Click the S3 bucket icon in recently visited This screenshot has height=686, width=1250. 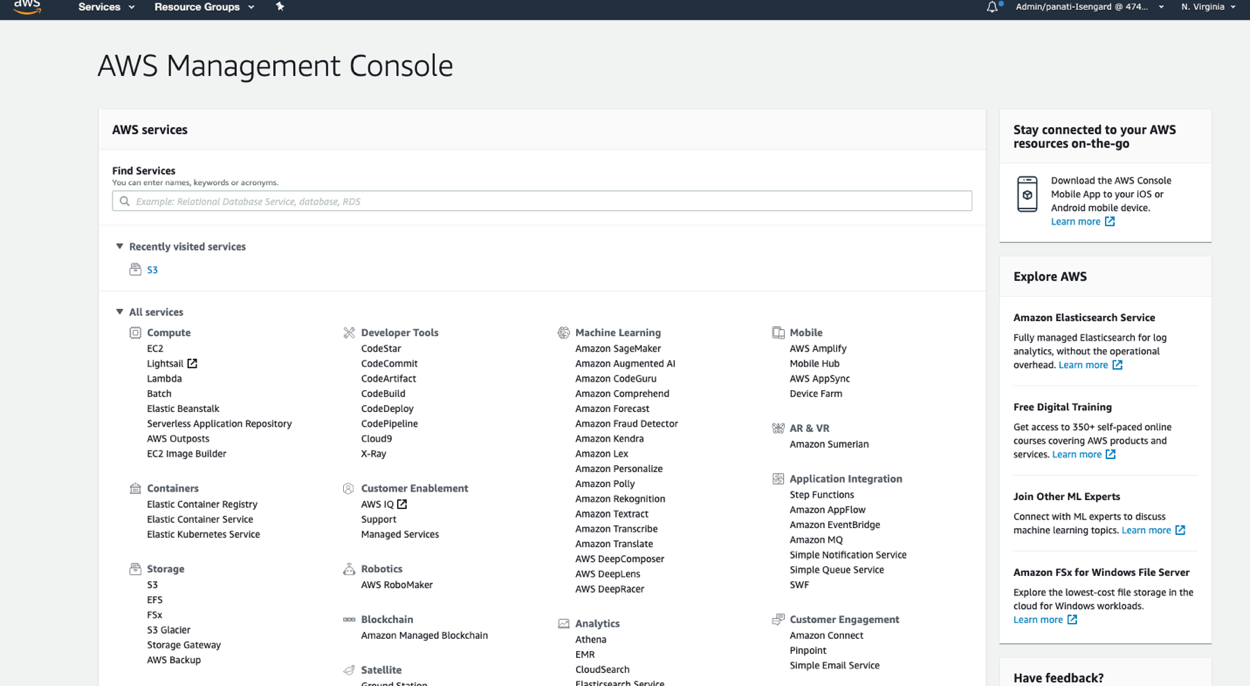point(135,269)
